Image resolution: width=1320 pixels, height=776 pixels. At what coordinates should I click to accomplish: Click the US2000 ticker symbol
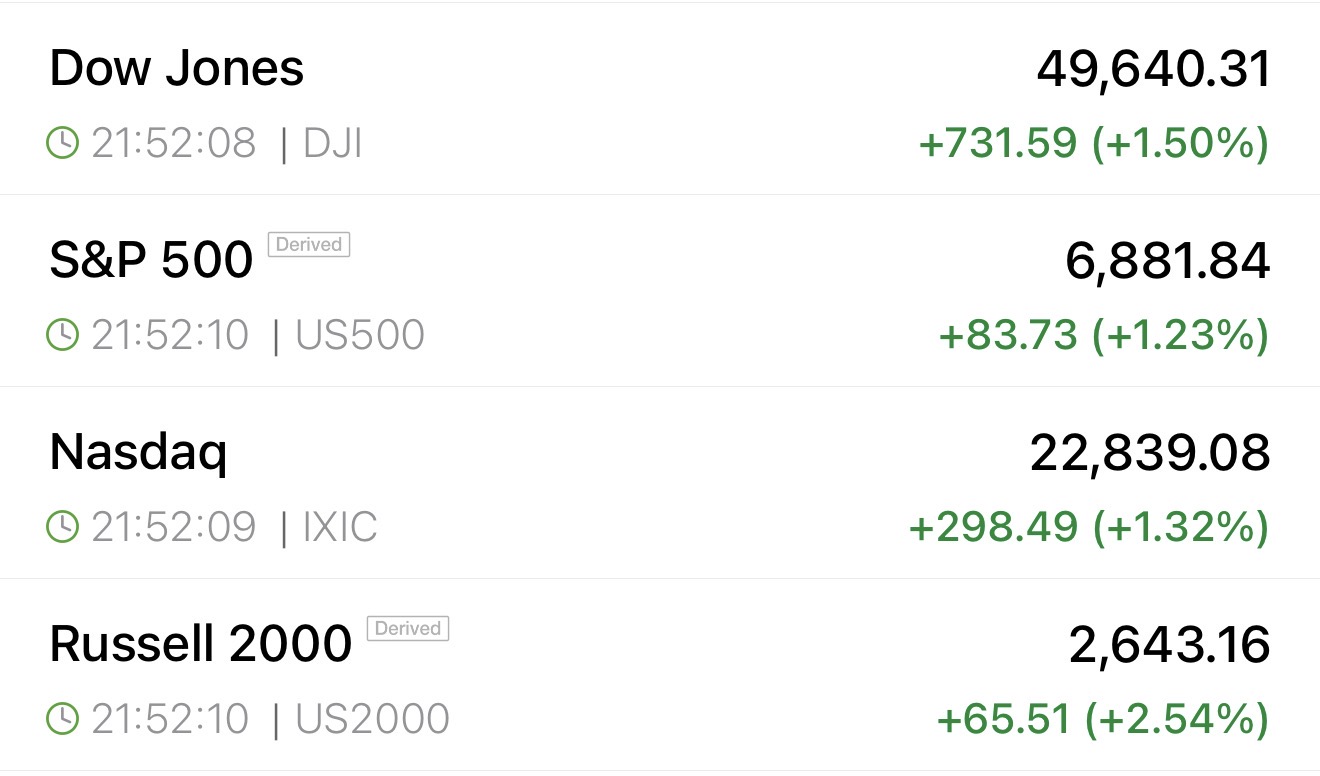372,718
